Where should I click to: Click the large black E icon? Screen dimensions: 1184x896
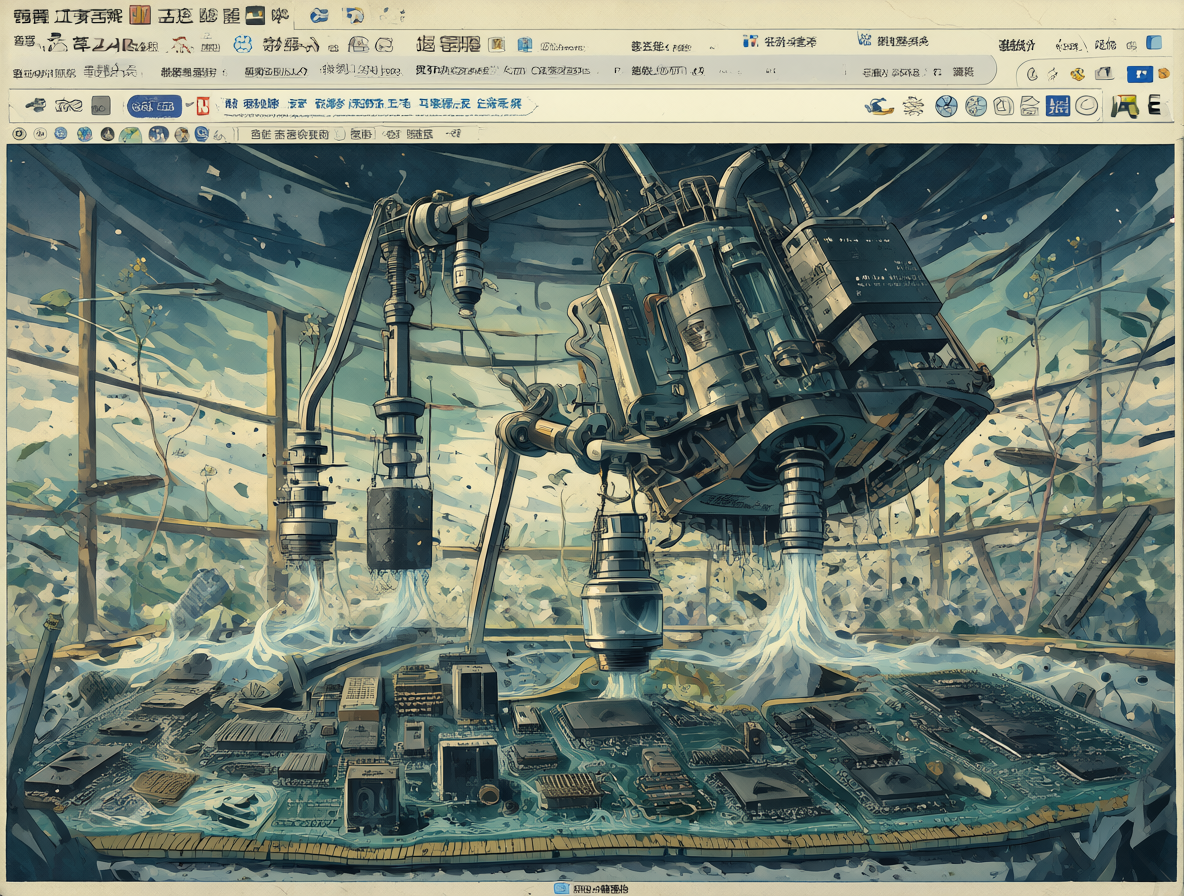pos(1155,105)
